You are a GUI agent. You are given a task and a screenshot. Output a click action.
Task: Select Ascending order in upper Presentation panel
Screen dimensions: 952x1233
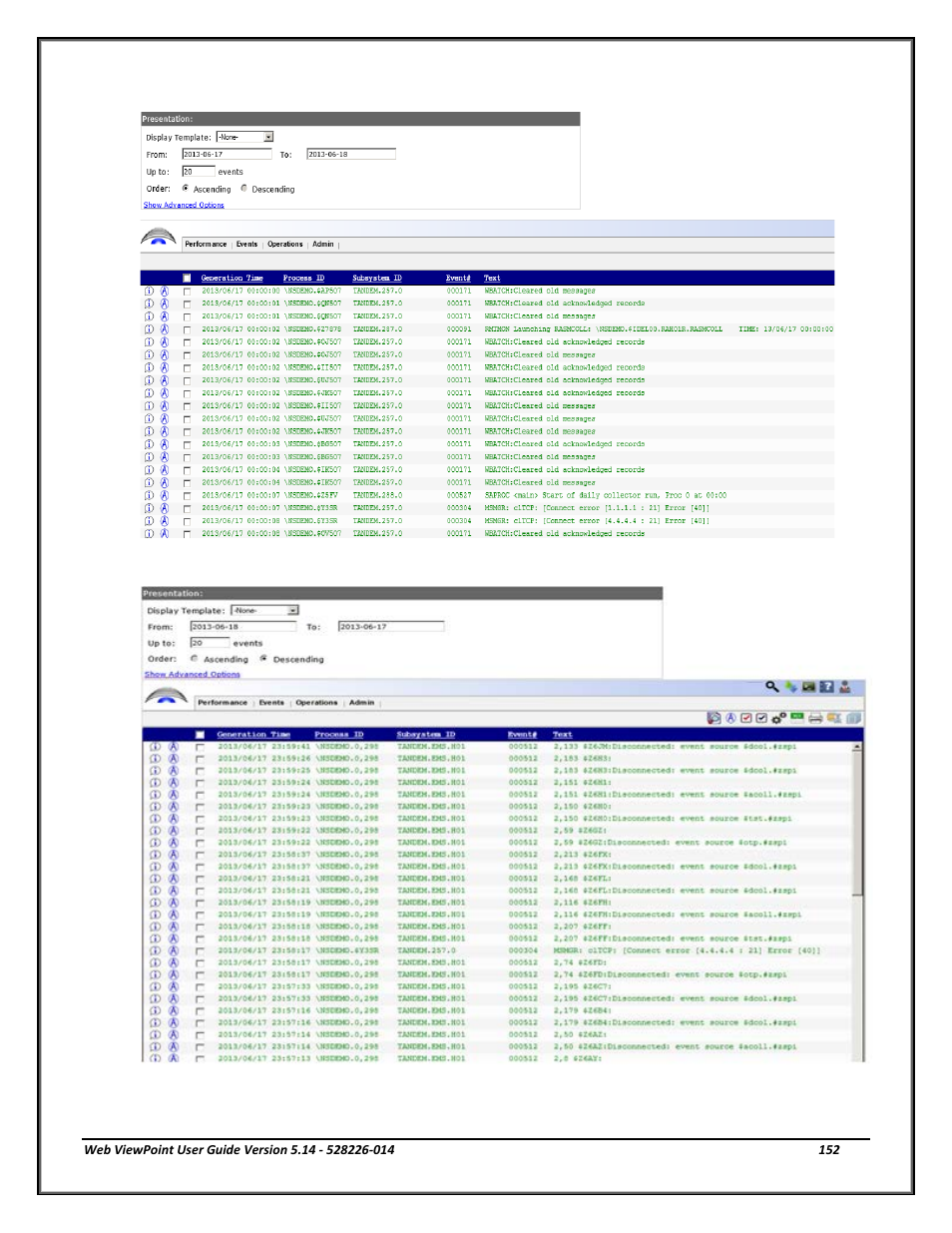tap(186, 188)
